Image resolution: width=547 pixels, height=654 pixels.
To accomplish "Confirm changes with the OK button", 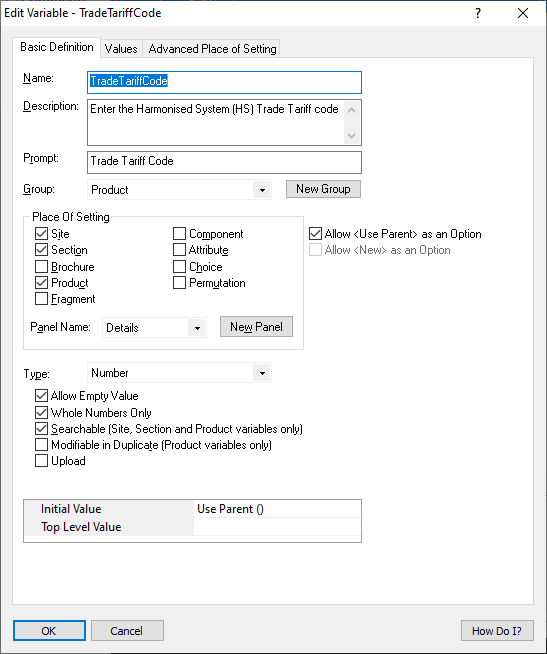I will pyautogui.click(x=49, y=631).
